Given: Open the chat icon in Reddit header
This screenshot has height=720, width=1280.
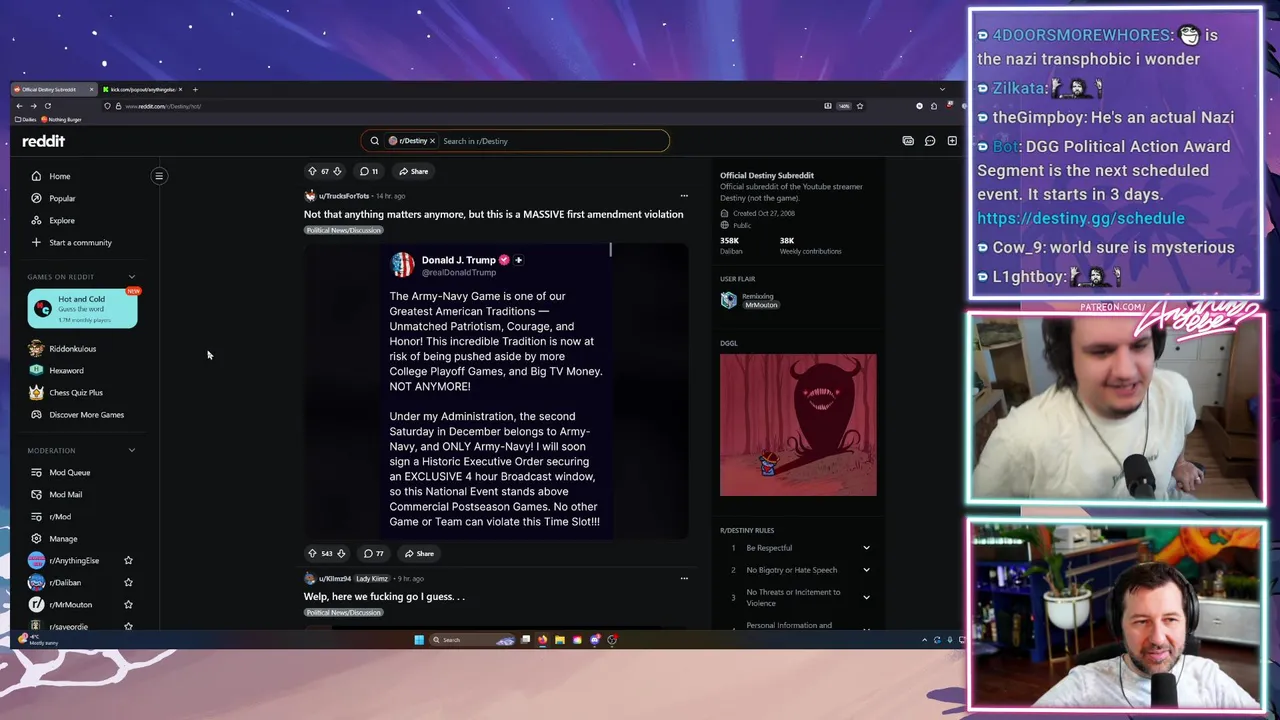Looking at the screenshot, I should tap(930, 141).
